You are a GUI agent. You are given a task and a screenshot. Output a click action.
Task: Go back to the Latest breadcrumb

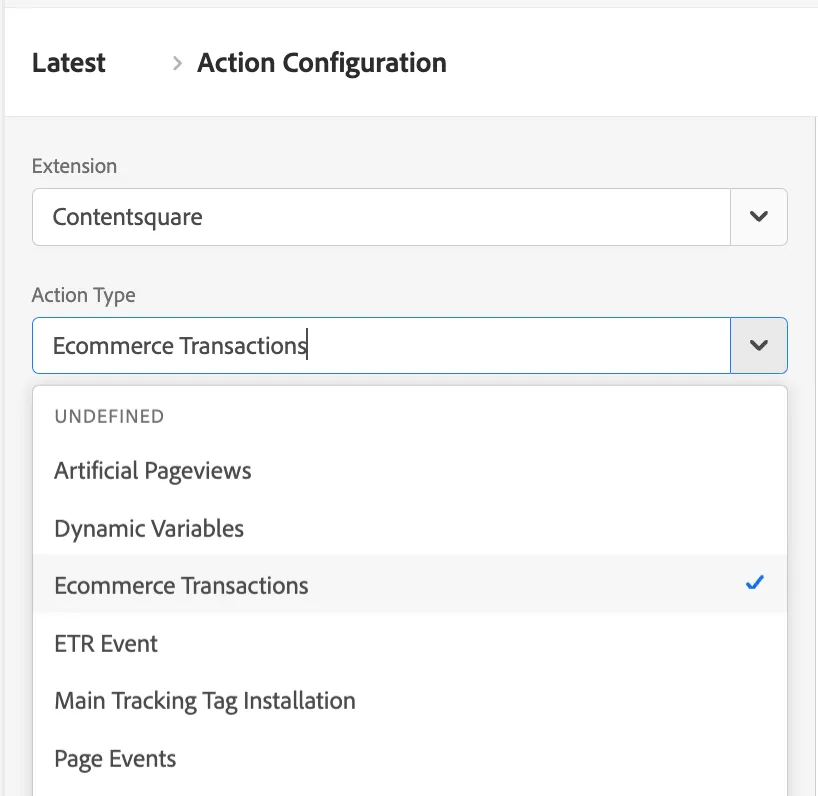(x=69, y=63)
